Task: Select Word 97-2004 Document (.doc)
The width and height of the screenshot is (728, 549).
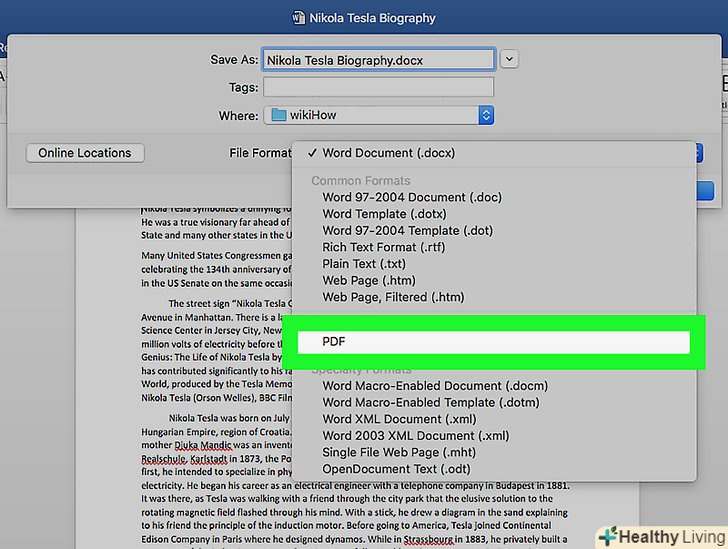Action: [494, 197]
